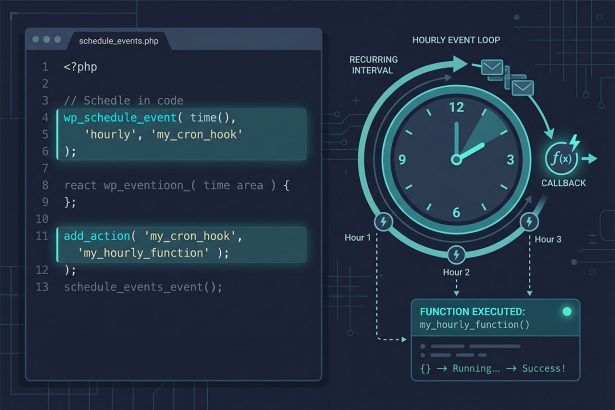Click the Hour 3 lightning bolt icon

529,222
